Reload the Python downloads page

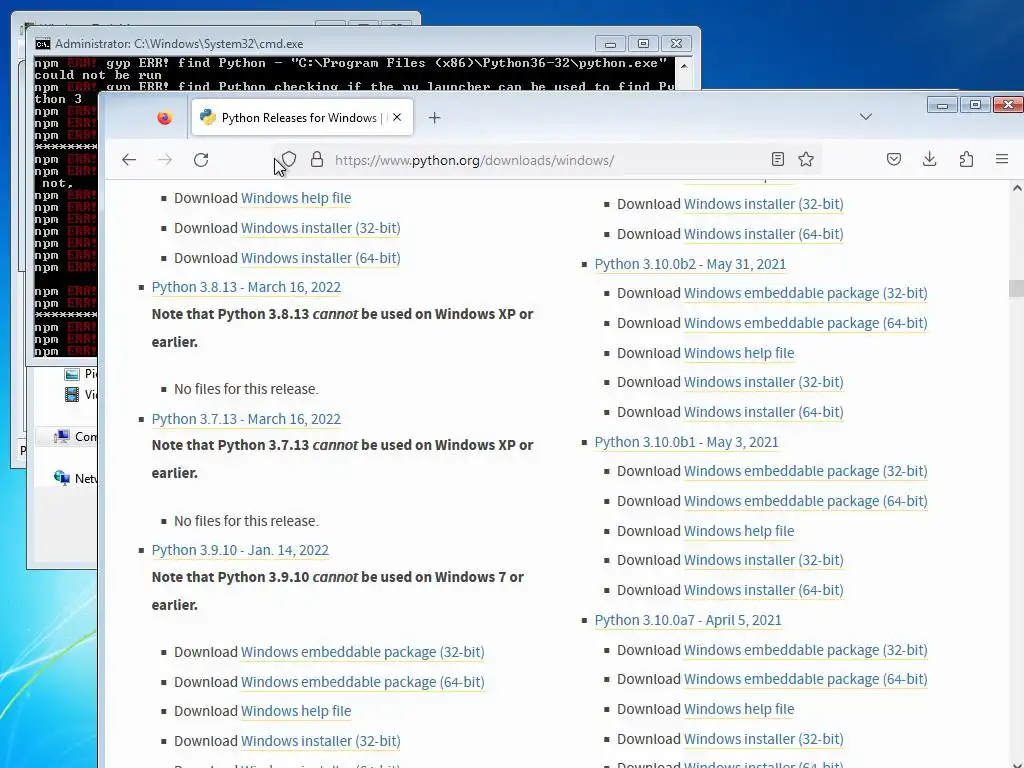coord(201,160)
